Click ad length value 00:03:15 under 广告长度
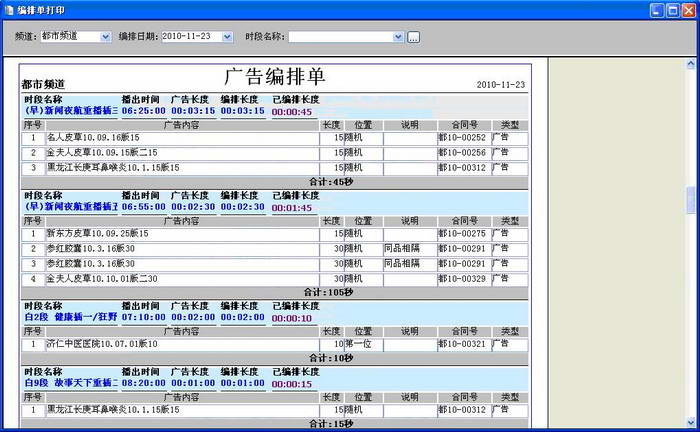The image size is (700, 432). pos(193,111)
